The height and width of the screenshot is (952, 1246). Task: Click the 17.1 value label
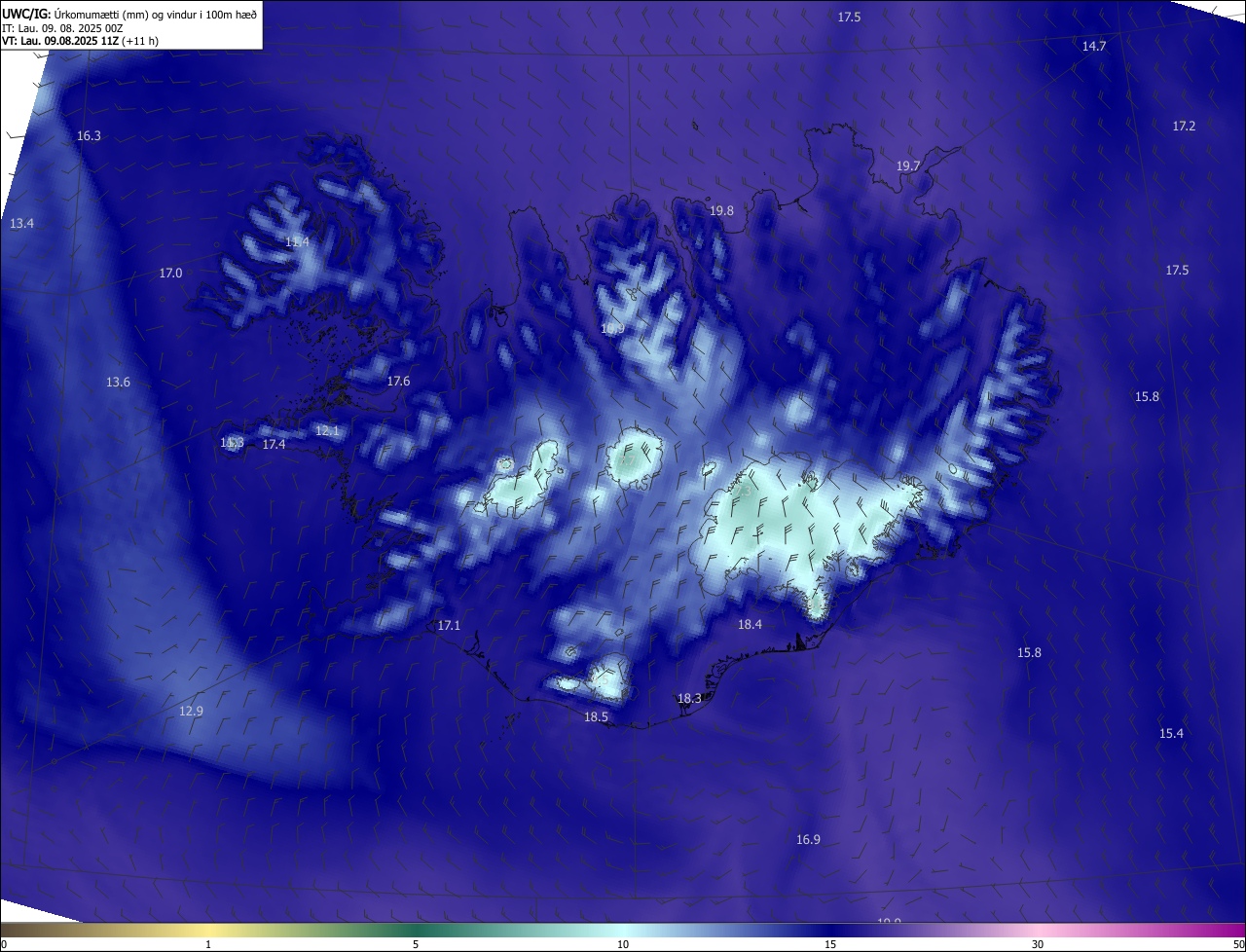(449, 626)
